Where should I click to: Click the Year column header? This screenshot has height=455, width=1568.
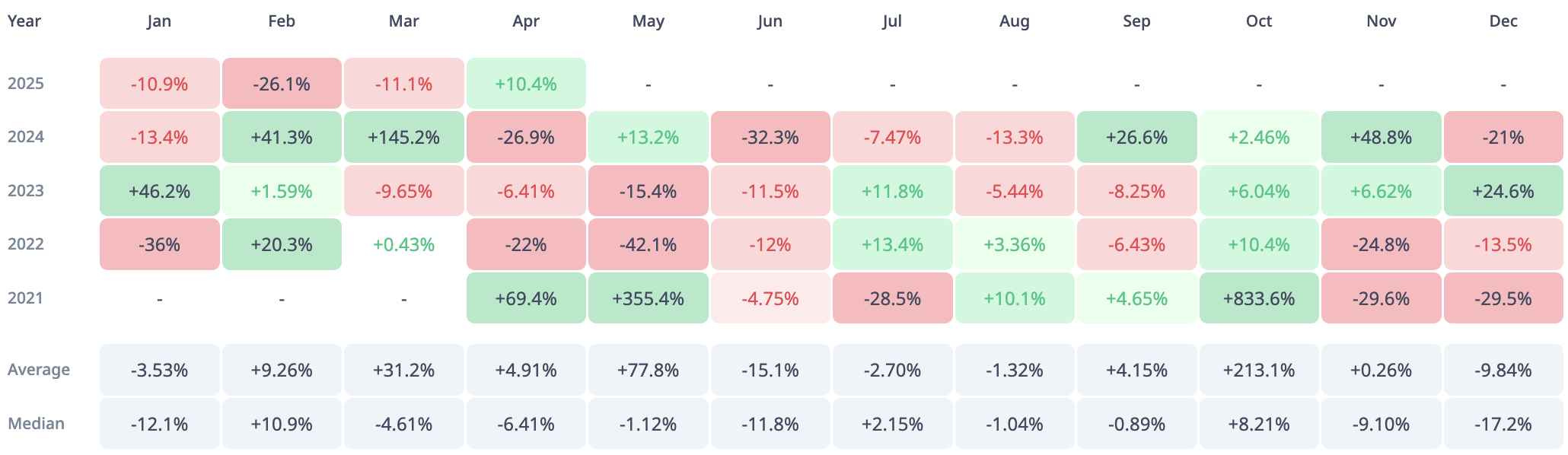(x=24, y=21)
